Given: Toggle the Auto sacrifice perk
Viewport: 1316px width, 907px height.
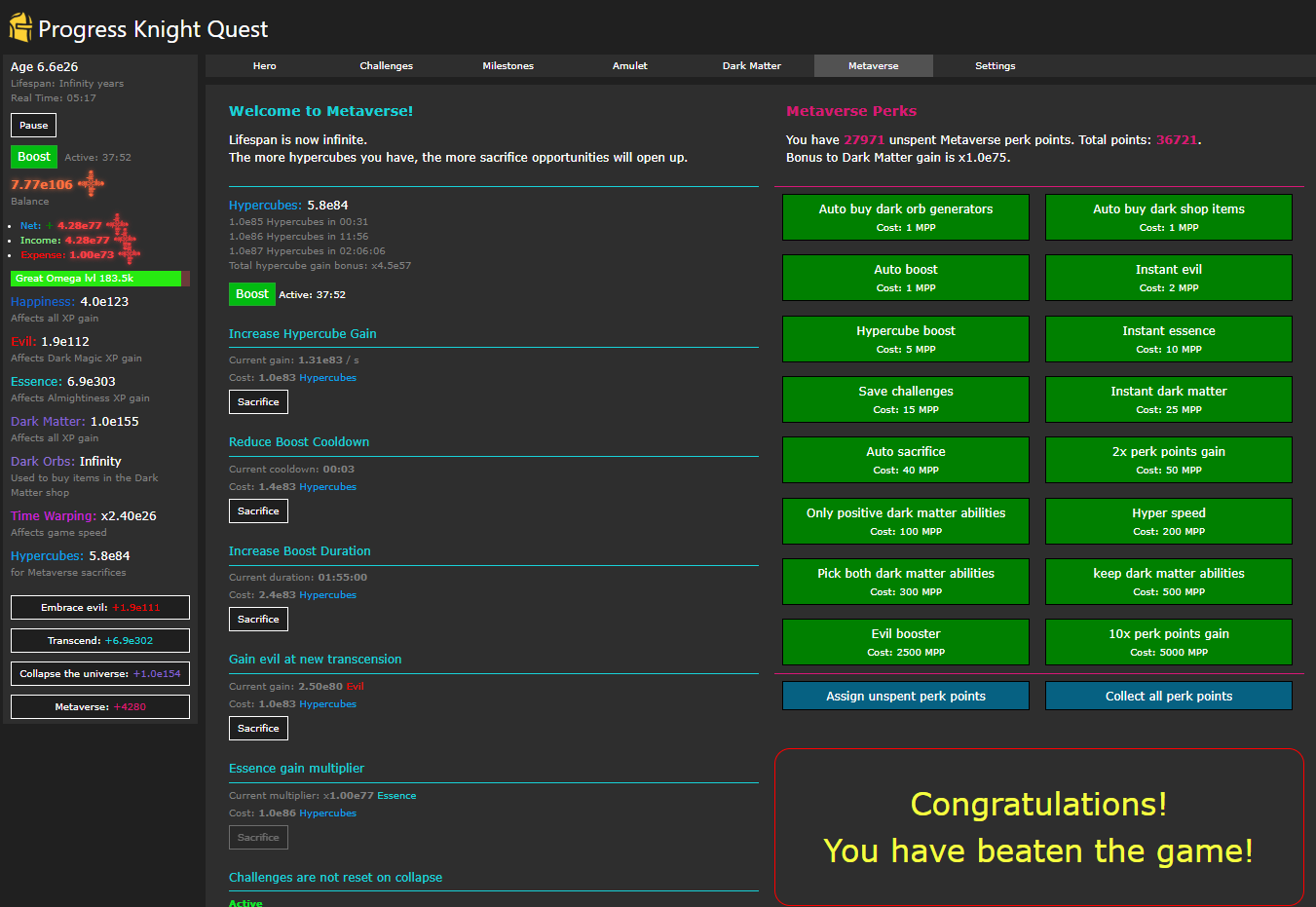Looking at the screenshot, I should pos(905,460).
